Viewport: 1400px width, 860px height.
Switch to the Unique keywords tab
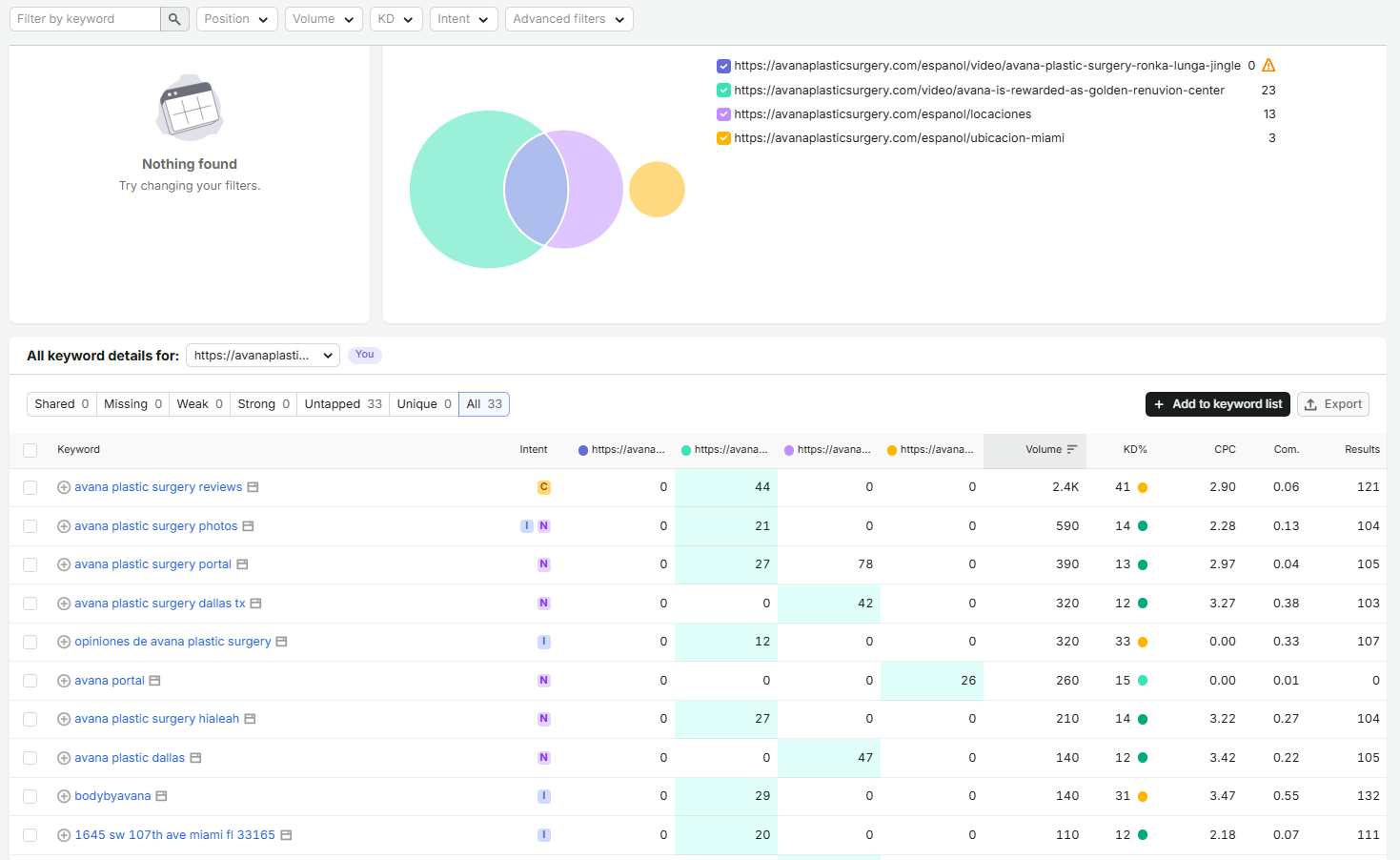coord(424,404)
